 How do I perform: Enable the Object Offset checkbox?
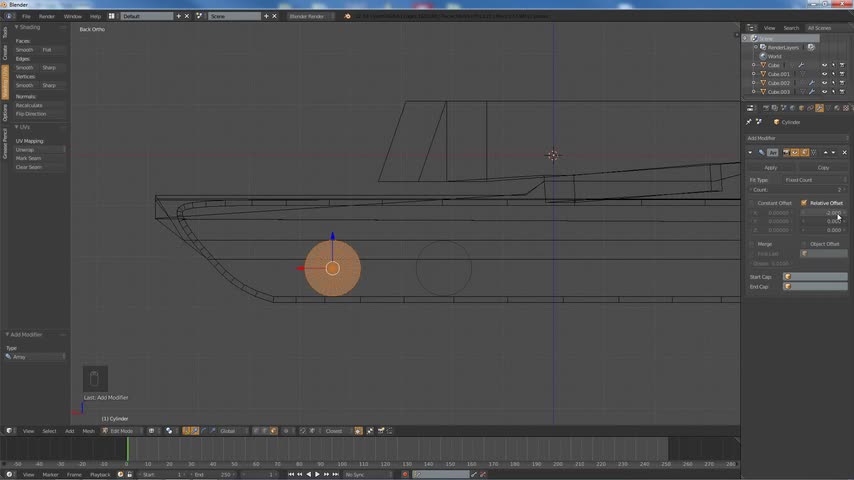[x=804, y=244]
